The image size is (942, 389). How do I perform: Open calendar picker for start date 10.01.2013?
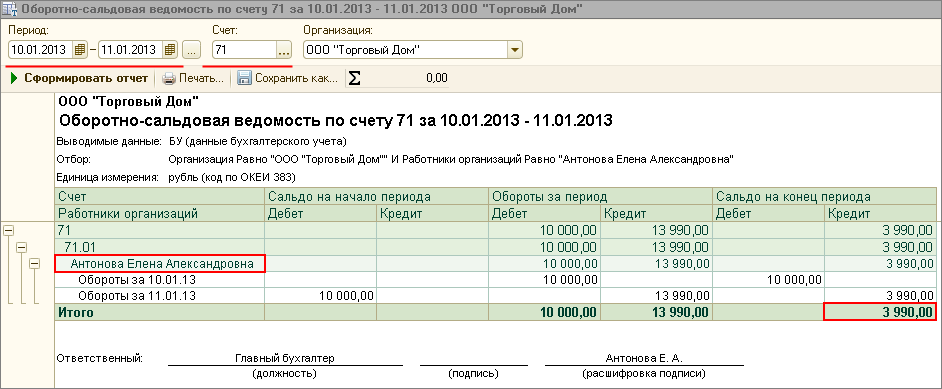point(81,50)
